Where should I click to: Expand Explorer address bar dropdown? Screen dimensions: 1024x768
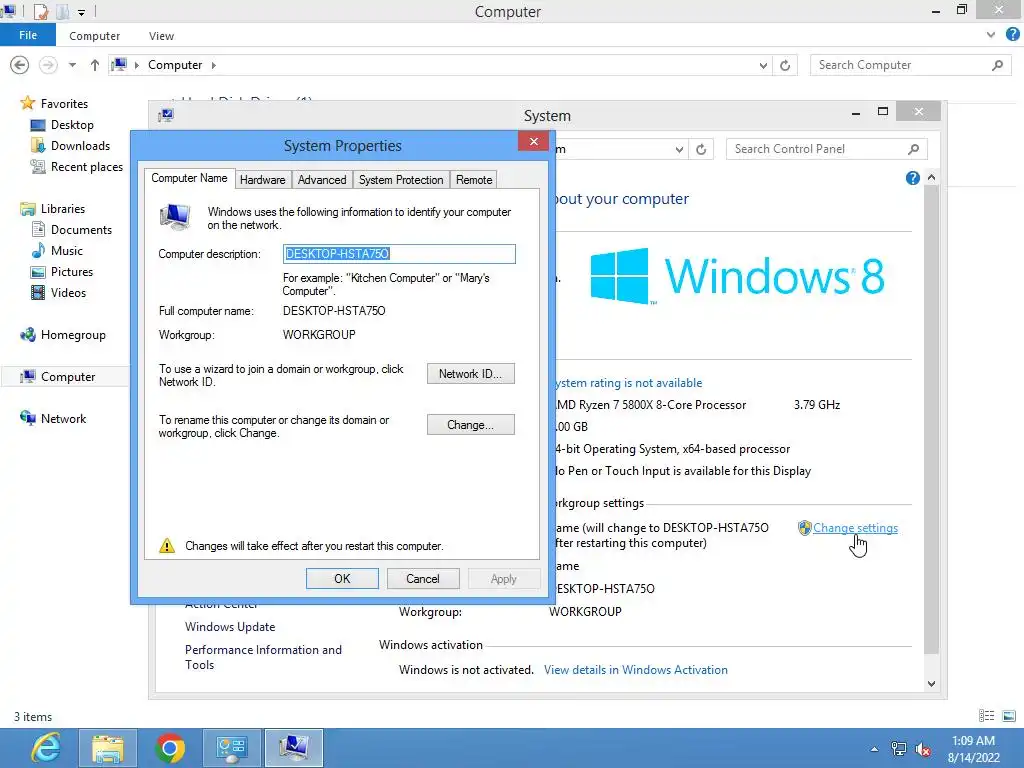(x=763, y=65)
